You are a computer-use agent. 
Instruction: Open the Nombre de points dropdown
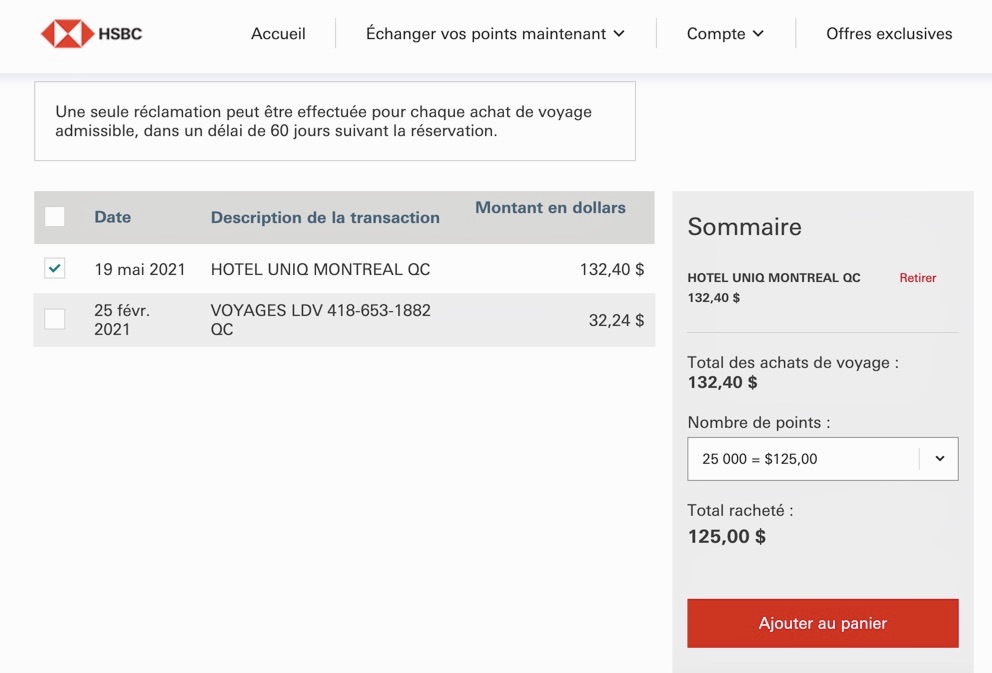pyautogui.click(x=821, y=459)
